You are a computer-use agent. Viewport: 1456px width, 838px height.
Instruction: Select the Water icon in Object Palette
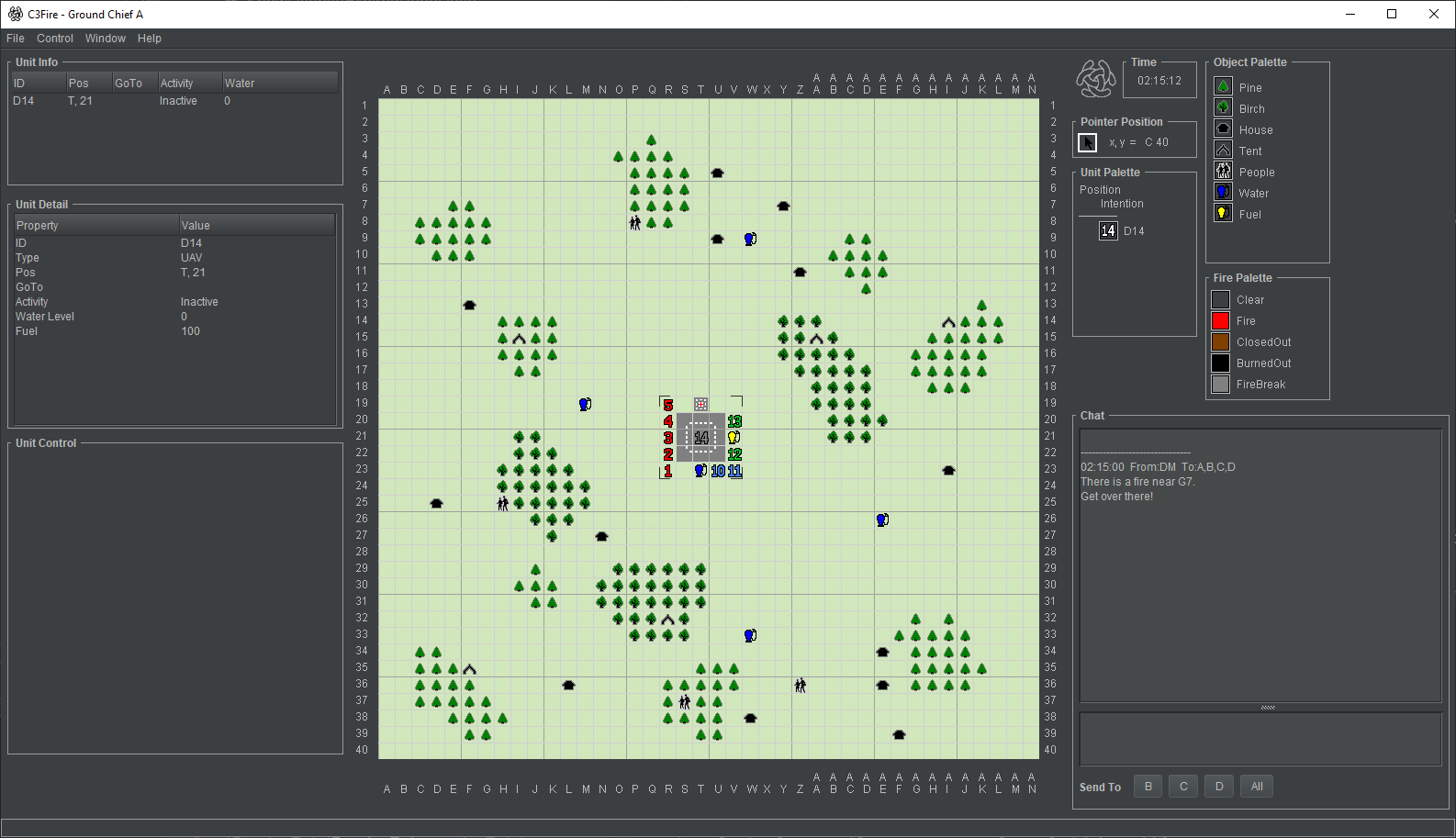(x=1223, y=192)
